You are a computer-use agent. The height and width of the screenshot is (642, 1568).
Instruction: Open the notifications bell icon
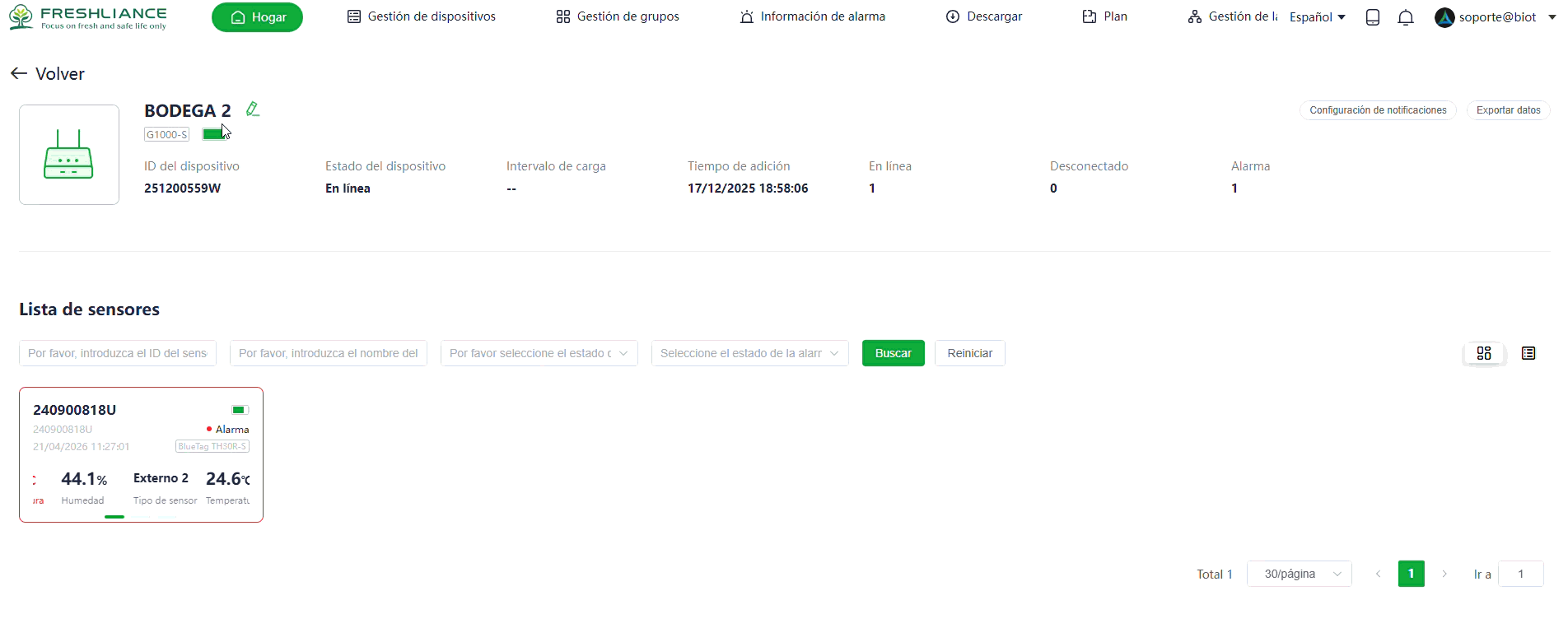[x=1406, y=17]
